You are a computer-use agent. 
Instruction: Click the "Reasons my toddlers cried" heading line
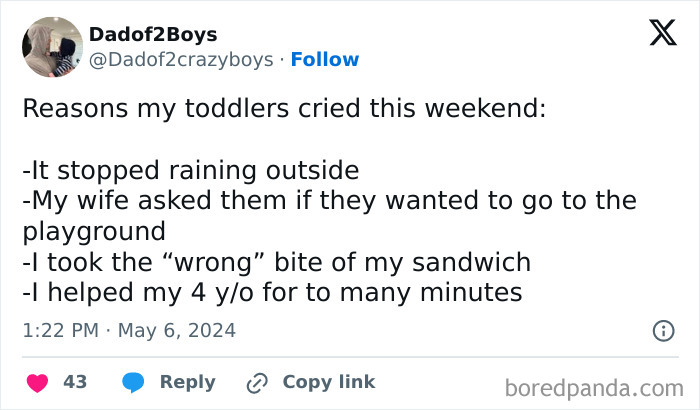pyautogui.click(x=284, y=109)
